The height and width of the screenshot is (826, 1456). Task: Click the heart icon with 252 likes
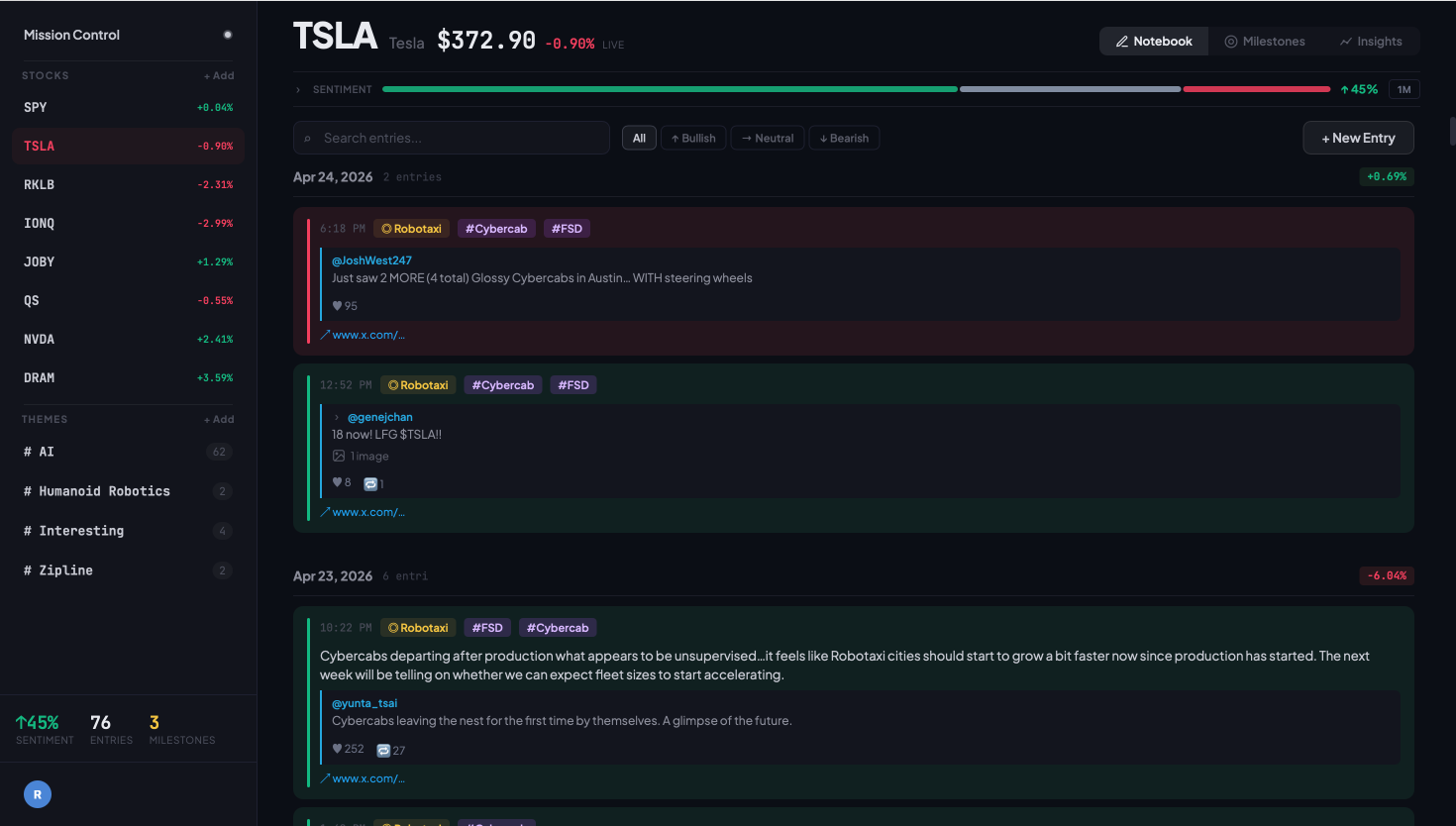[337, 749]
